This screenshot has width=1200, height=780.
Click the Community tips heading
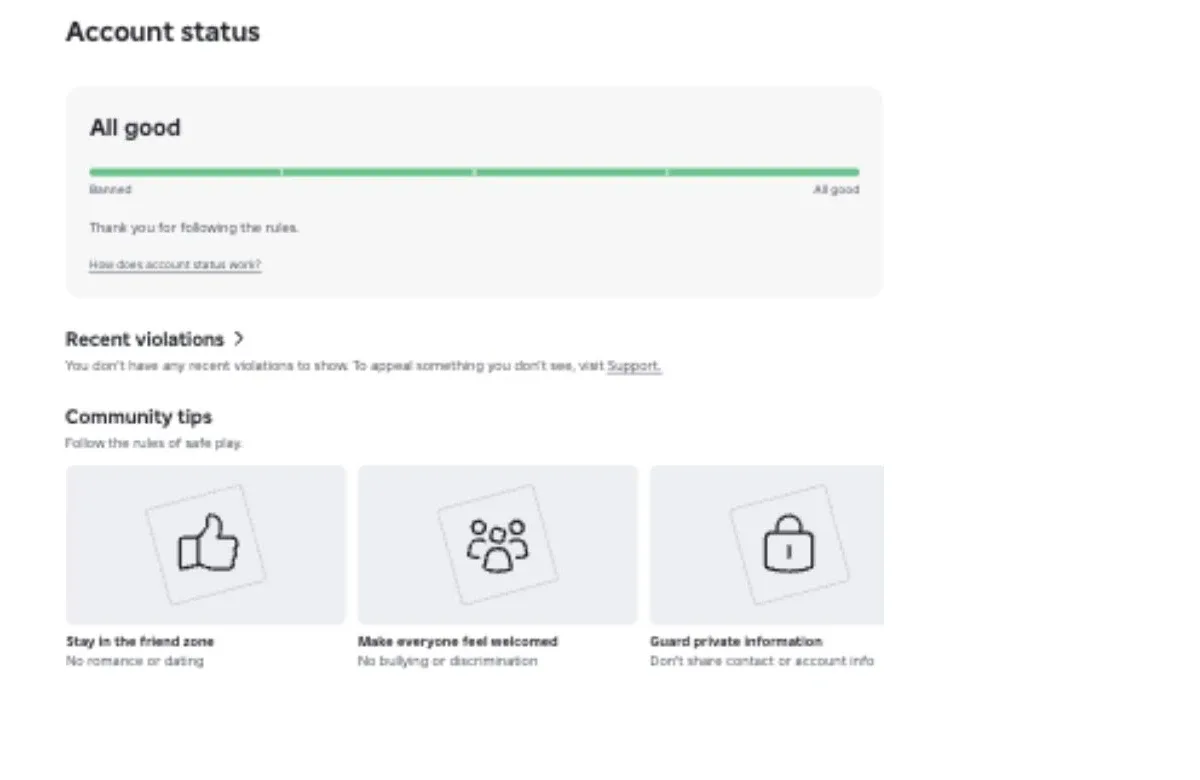click(139, 417)
